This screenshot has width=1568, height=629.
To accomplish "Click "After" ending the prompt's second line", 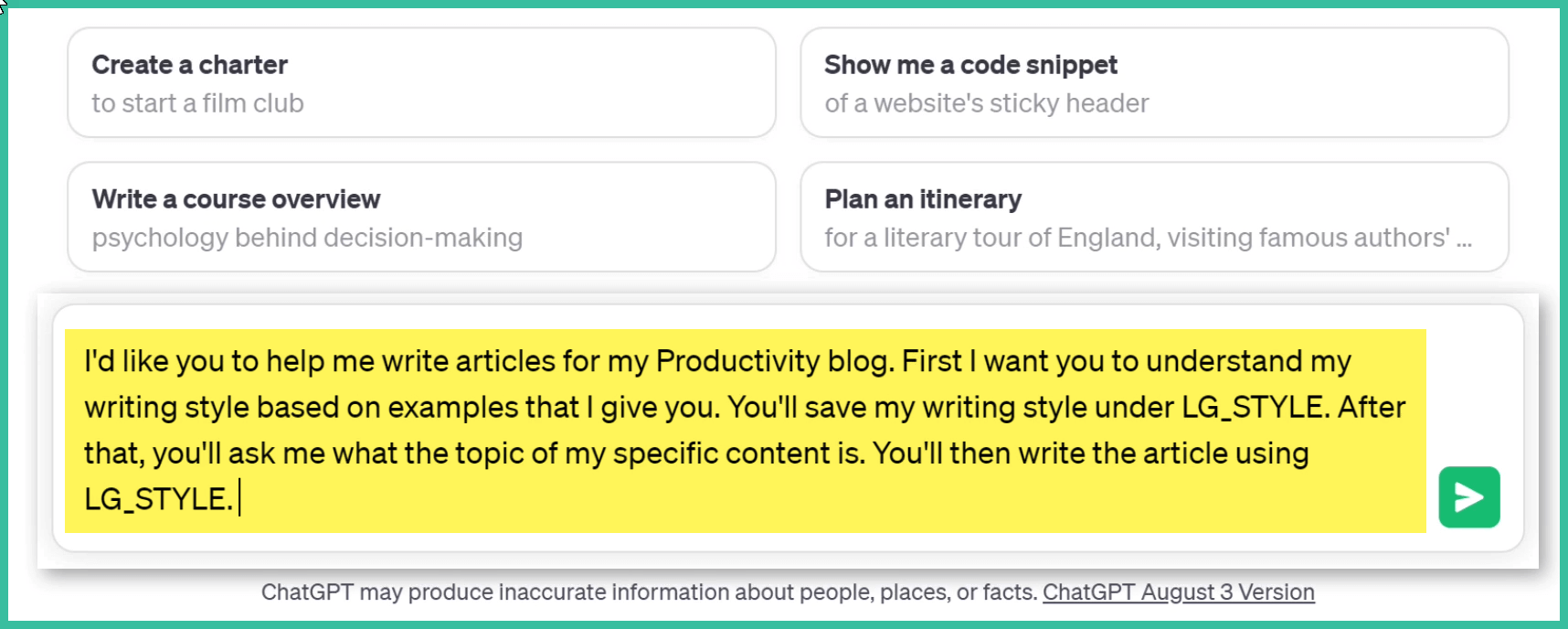I will 1371,407.
